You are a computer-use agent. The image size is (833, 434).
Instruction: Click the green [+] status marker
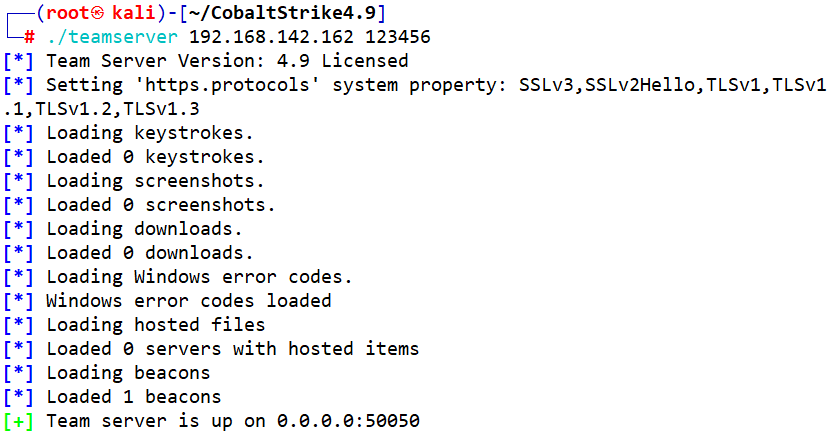(x=18, y=421)
